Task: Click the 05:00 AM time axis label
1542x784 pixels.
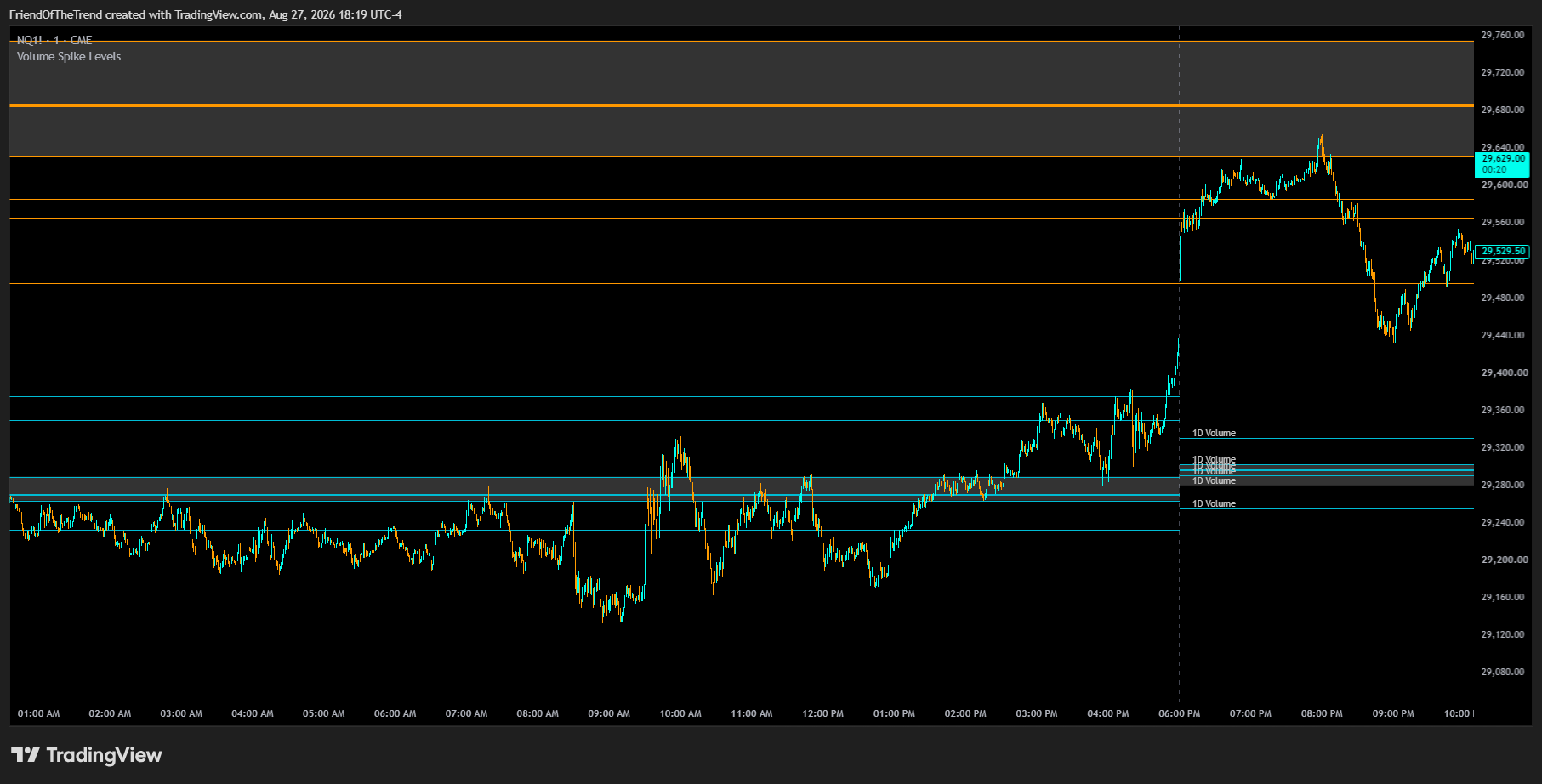Action: click(324, 713)
